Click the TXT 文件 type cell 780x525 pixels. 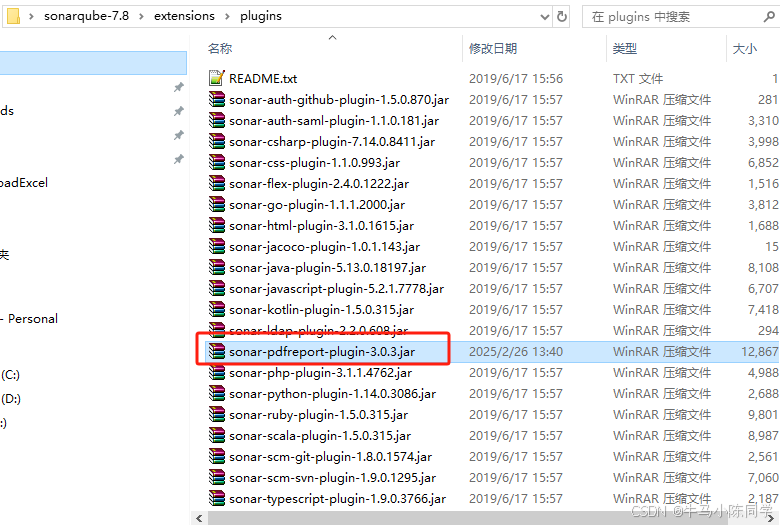pos(638,78)
